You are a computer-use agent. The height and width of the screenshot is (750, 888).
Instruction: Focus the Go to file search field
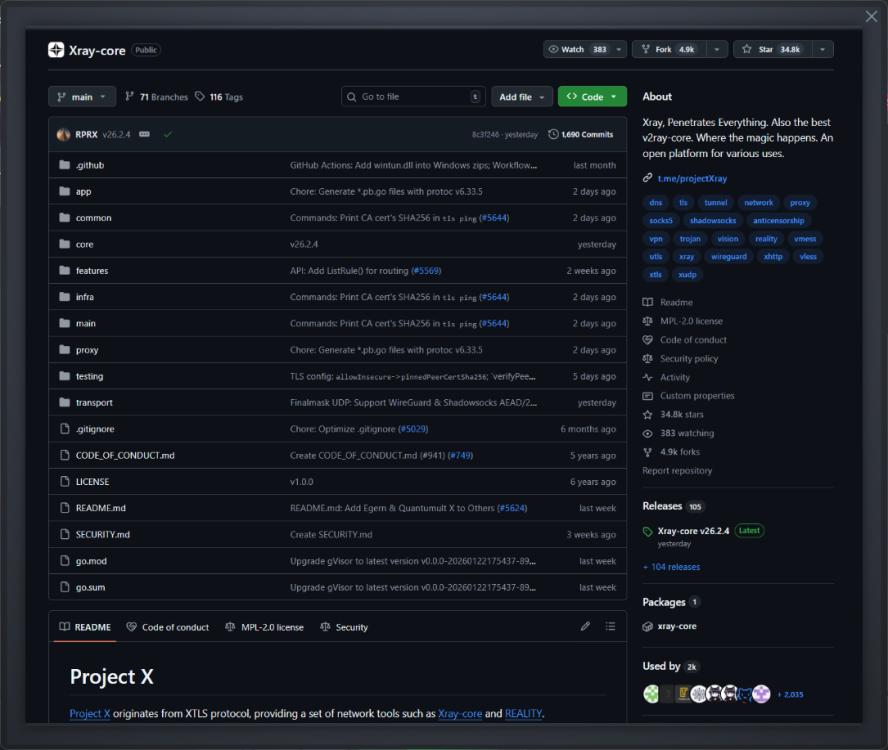(x=413, y=97)
